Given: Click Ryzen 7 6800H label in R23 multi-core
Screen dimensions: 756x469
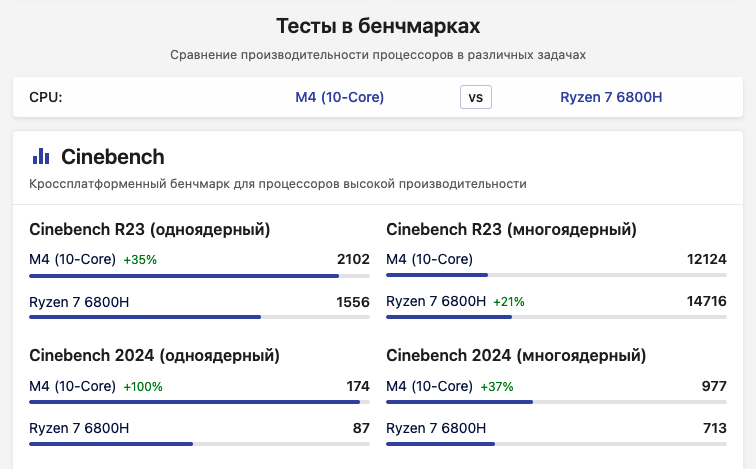Looking at the screenshot, I should (436, 301).
